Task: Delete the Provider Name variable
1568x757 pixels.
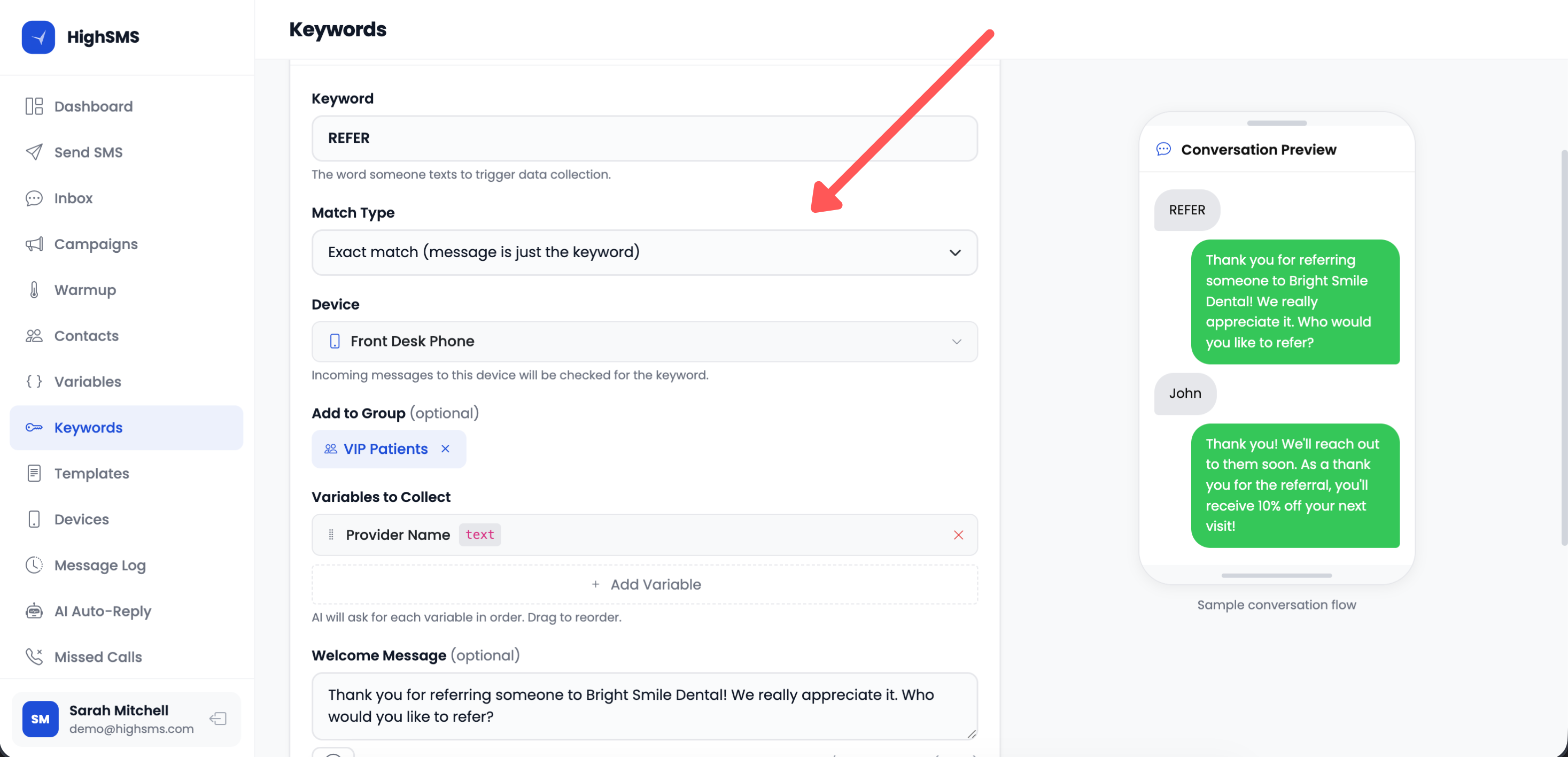Action: click(x=959, y=535)
